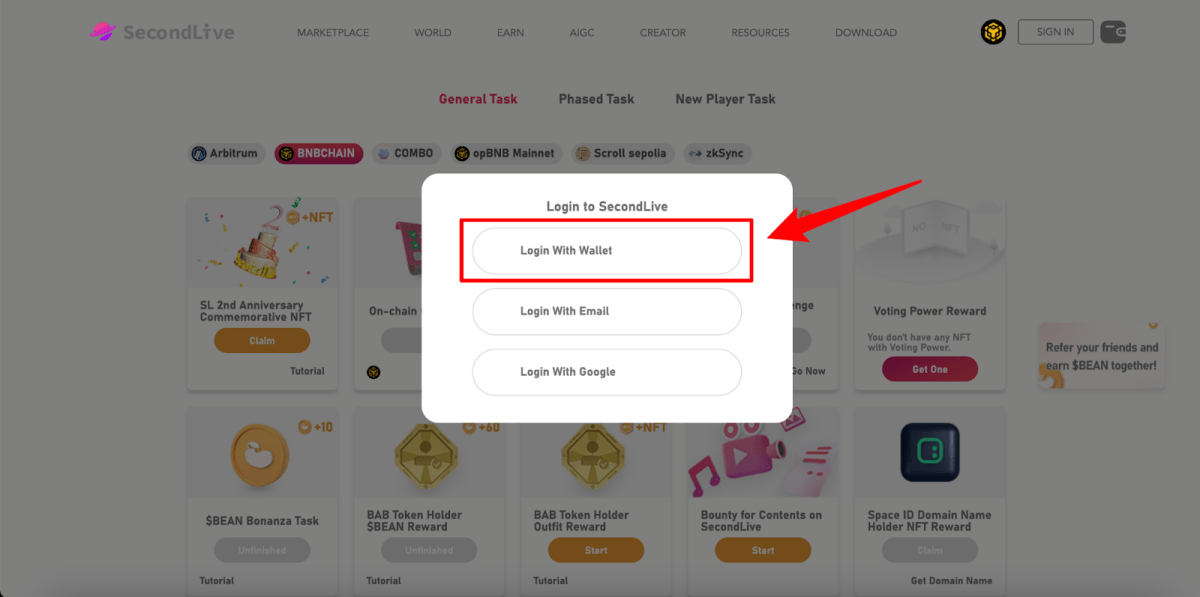Select the BNBCHAIN chain filter

click(318, 154)
